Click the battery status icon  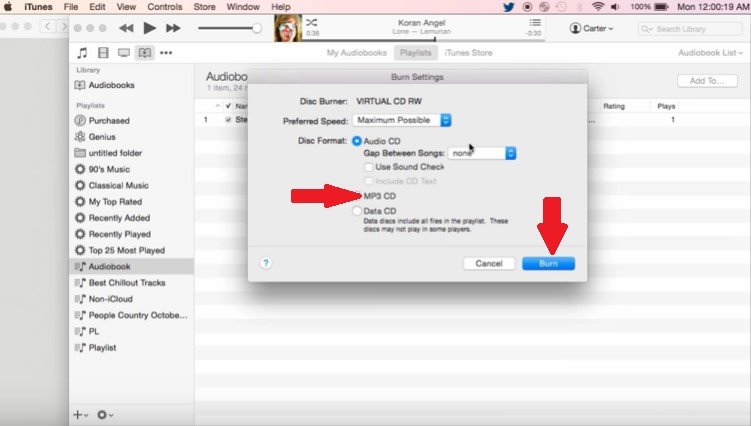pos(661,7)
